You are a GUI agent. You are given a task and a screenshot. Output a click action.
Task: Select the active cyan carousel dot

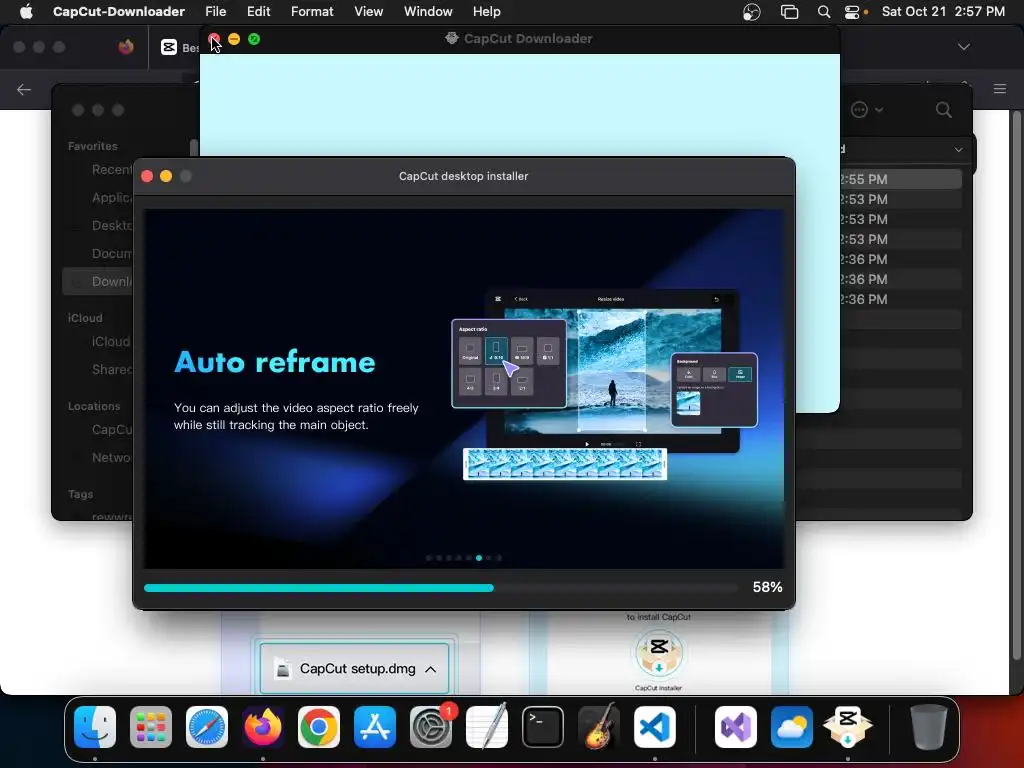pyautogui.click(x=479, y=558)
